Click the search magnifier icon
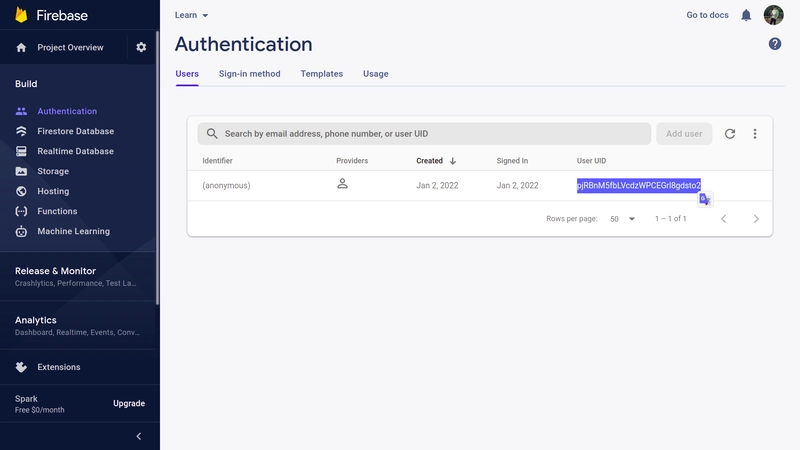 pos(212,134)
